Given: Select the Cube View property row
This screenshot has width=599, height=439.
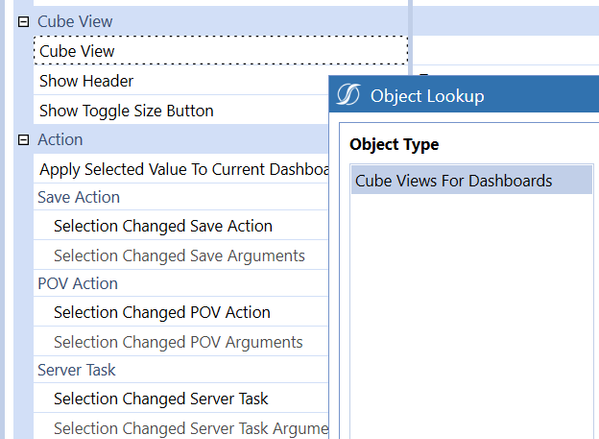Looking at the screenshot, I should point(221,51).
